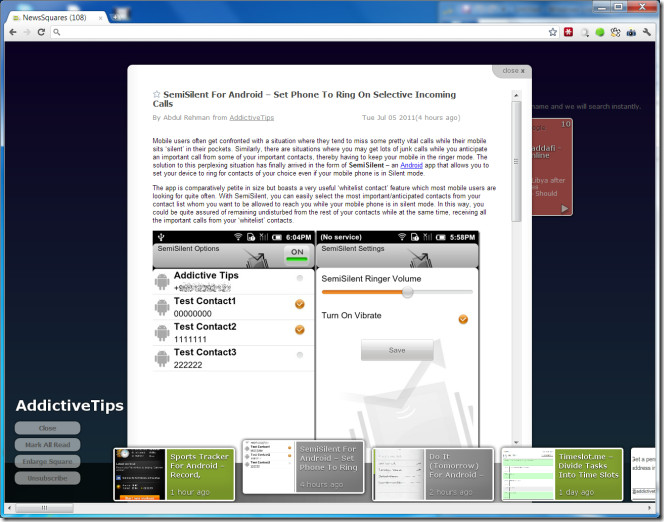This screenshot has width=664, height=522.
Task: Reload the page with refresh icon
Action: point(41,32)
